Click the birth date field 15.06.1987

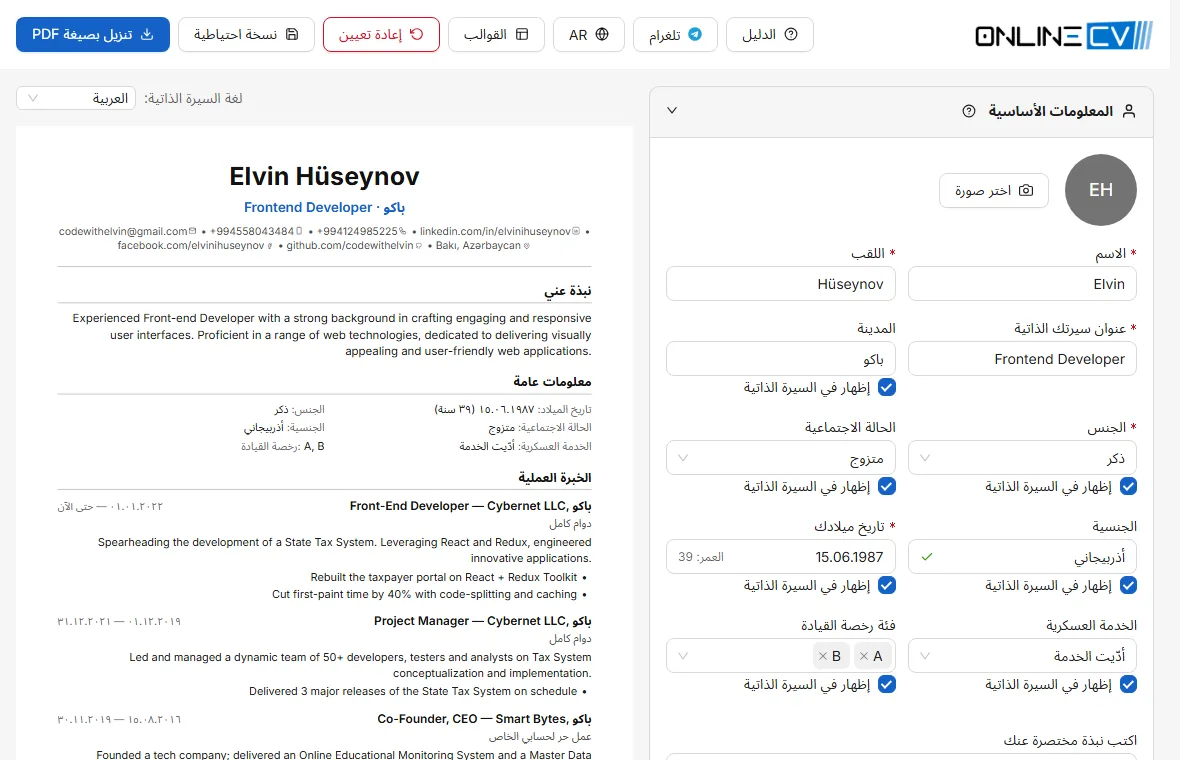tap(780, 557)
